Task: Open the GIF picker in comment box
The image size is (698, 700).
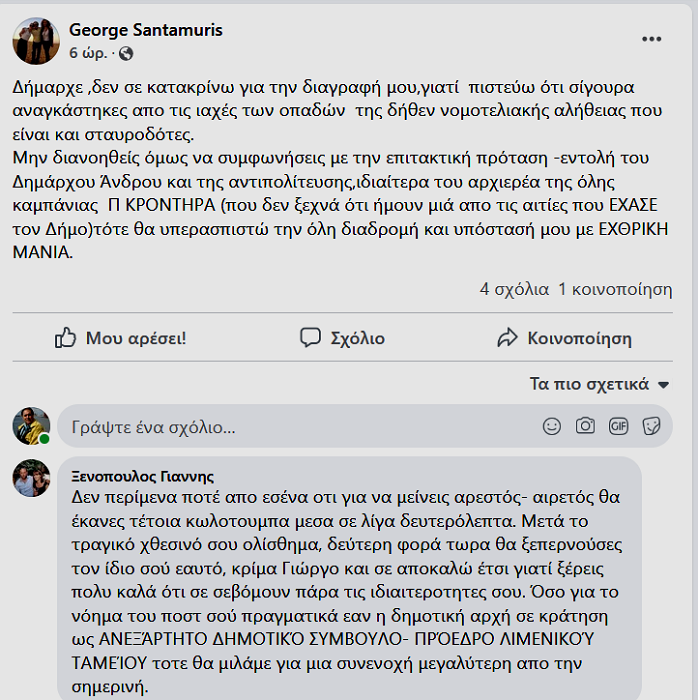Action: click(x=618, y=426)
